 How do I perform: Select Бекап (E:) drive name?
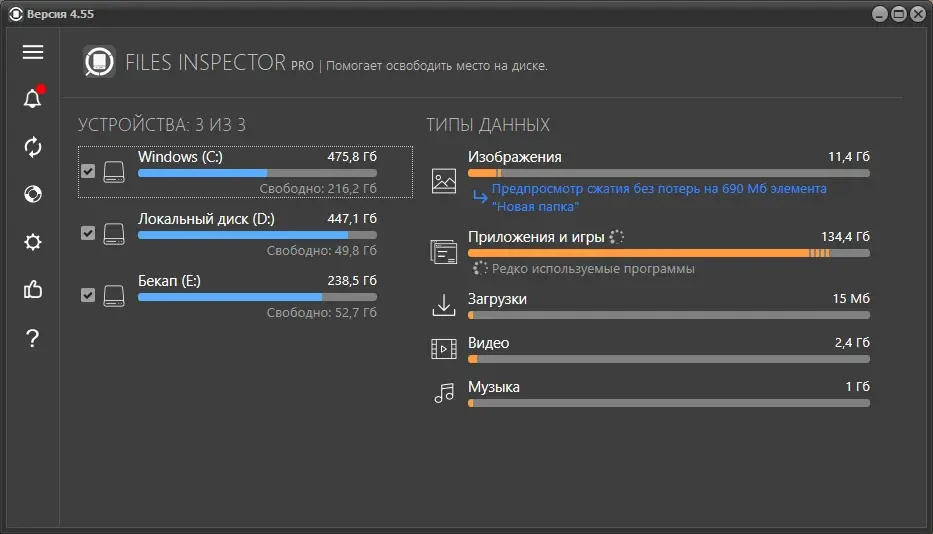(170, 280)
